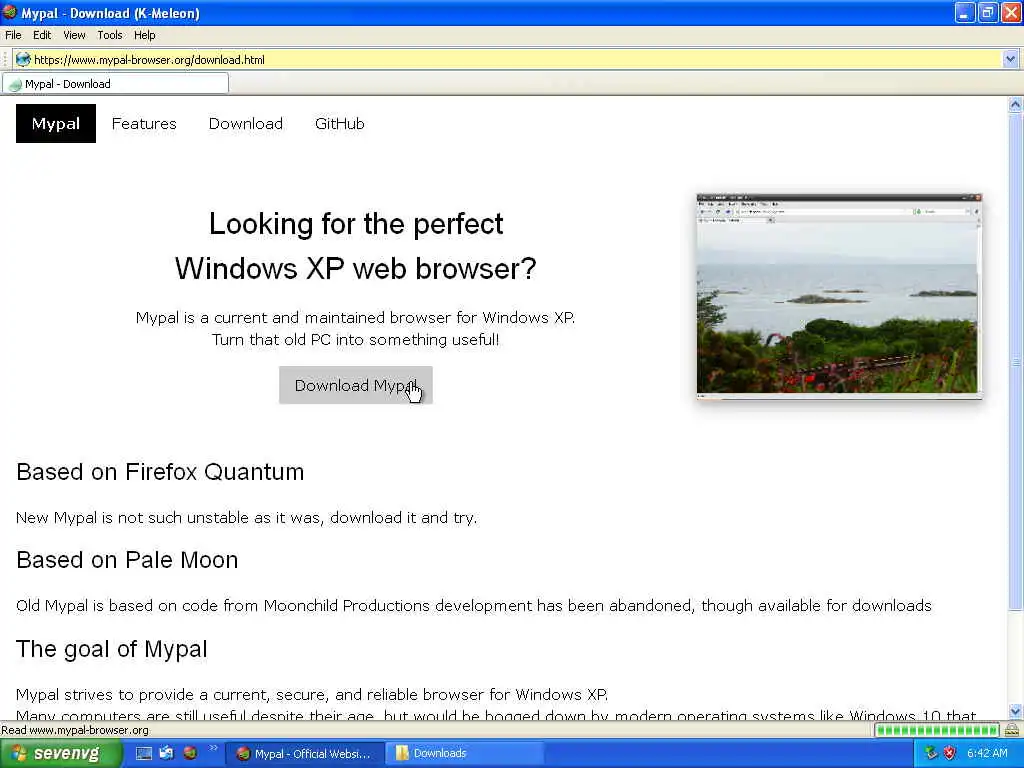
Task: Open the Download link in site navigation
Action: pyautogui.click(x=246, y=123)
